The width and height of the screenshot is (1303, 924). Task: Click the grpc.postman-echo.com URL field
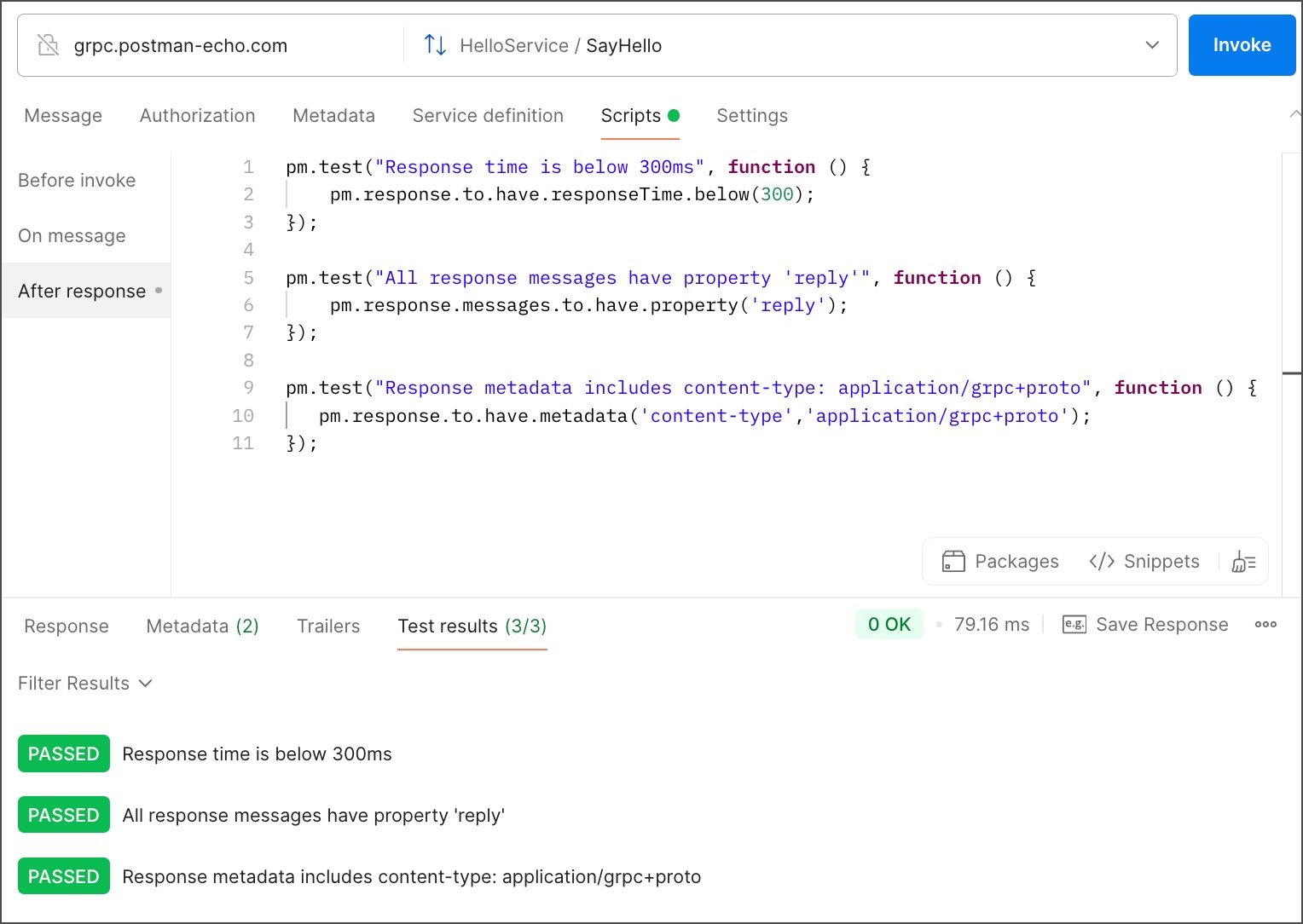(181, 46)
